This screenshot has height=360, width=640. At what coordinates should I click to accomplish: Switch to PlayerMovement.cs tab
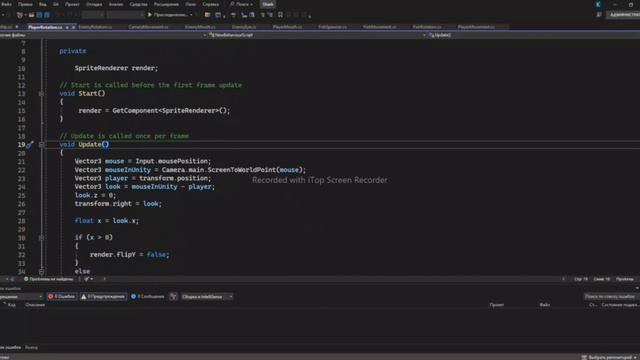point(476,27)
